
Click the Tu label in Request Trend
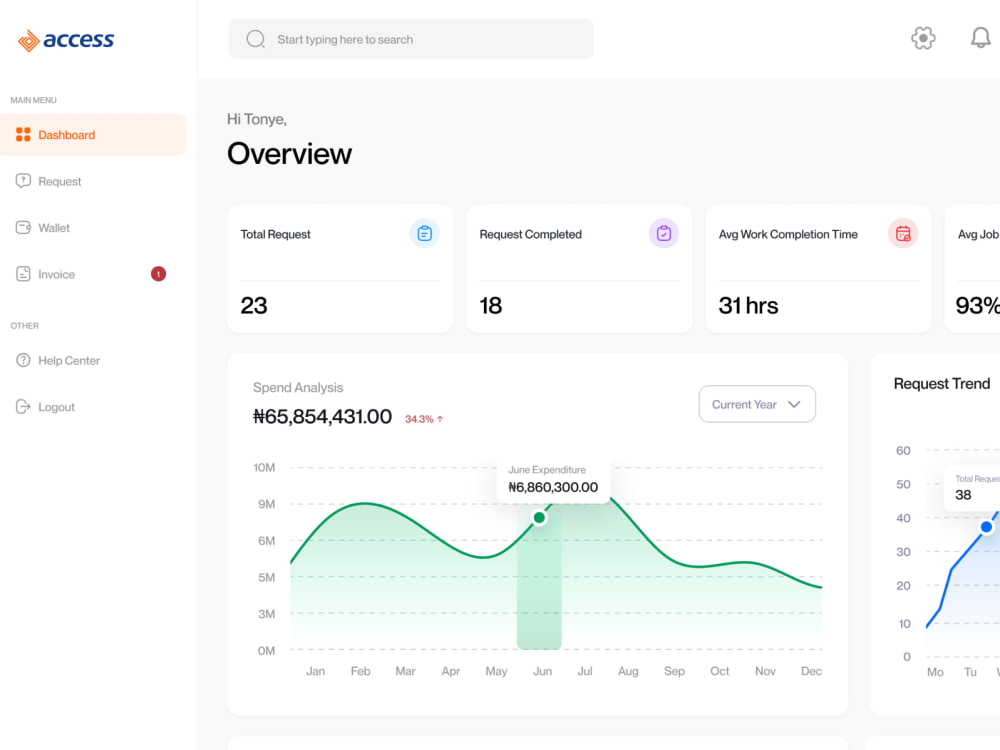970,672
